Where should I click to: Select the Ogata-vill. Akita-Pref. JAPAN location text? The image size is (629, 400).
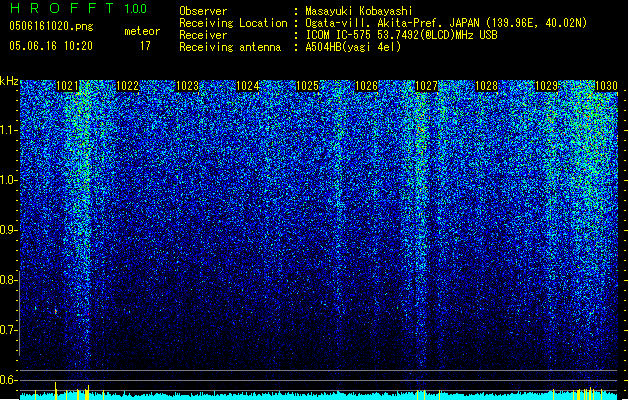point(446,23)
